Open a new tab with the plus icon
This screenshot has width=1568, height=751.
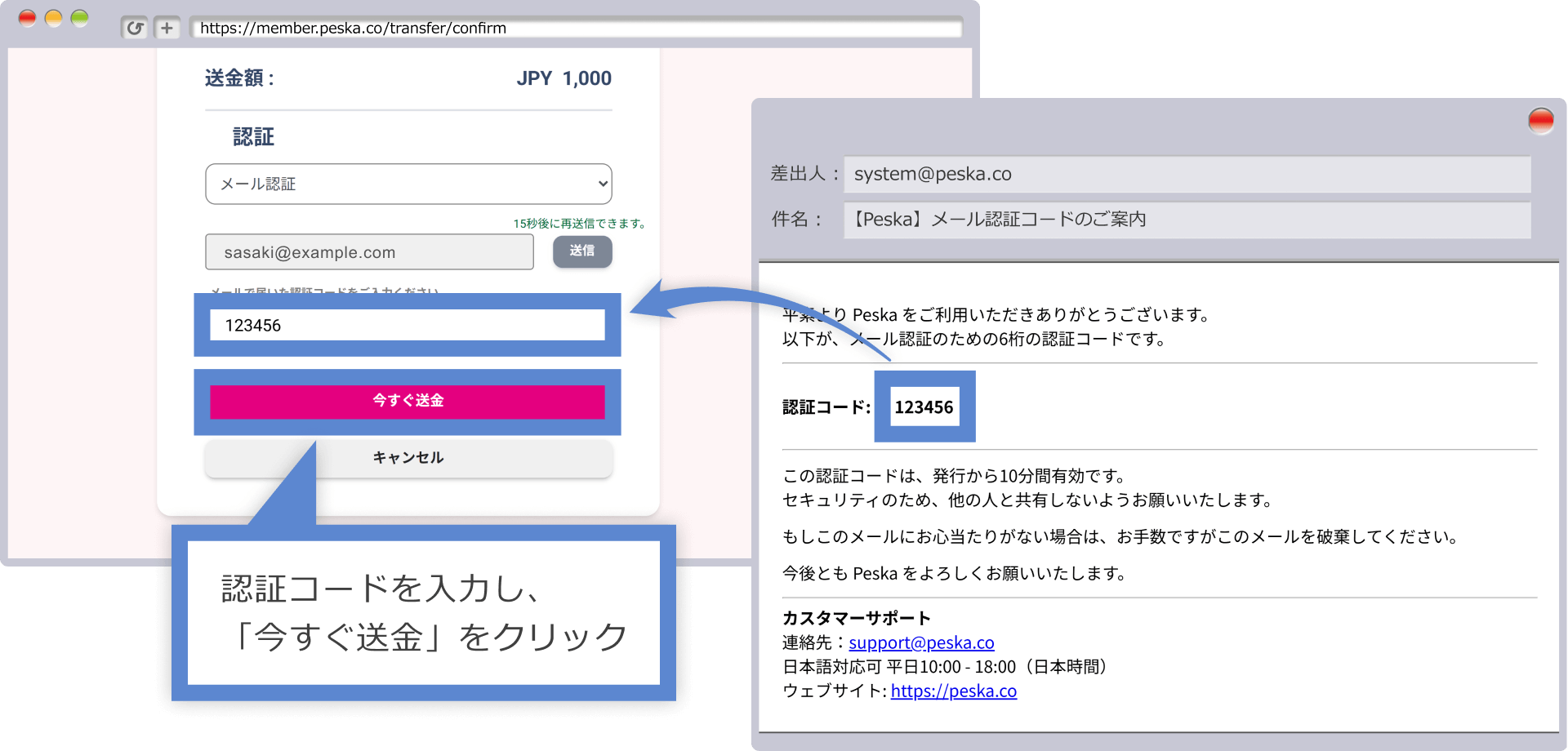pyautogui.click(x=167, y=28)
